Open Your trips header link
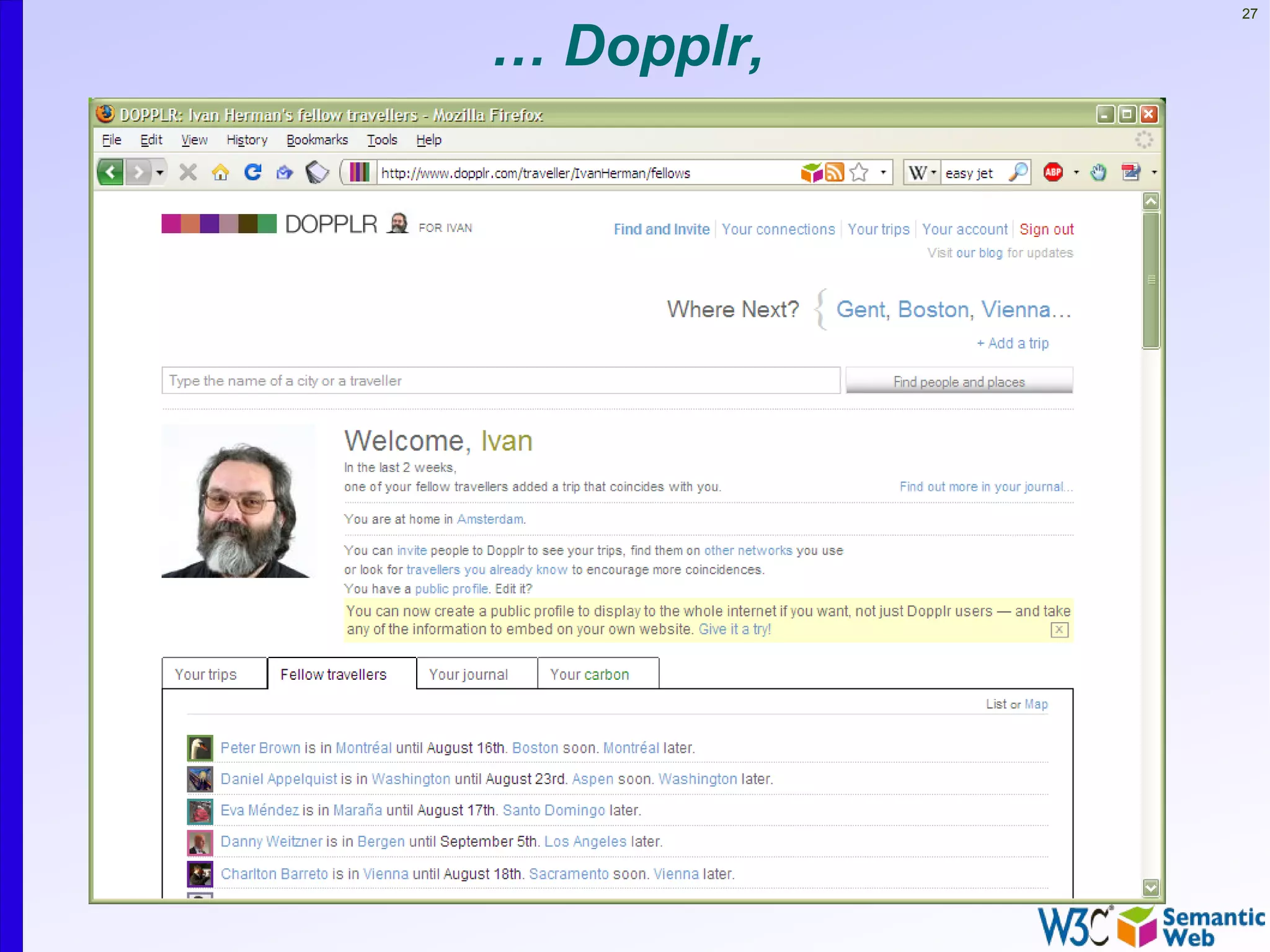 (x=879, y=229)
